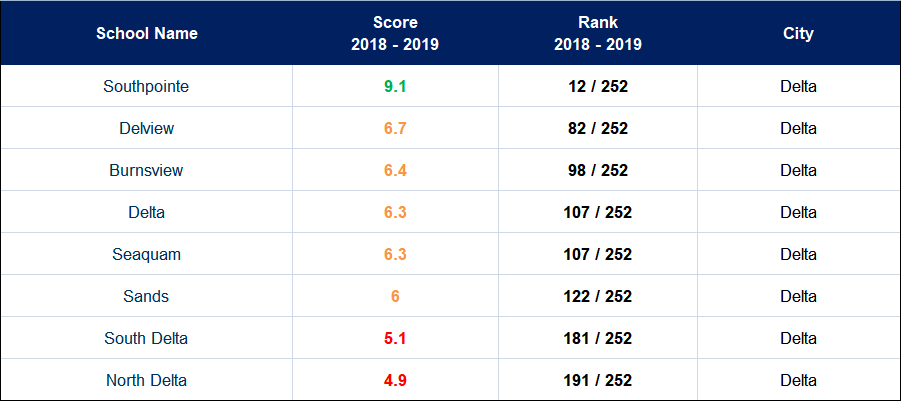Click the School Name column header
Screen dimensions: 901x401
point(147,33)
